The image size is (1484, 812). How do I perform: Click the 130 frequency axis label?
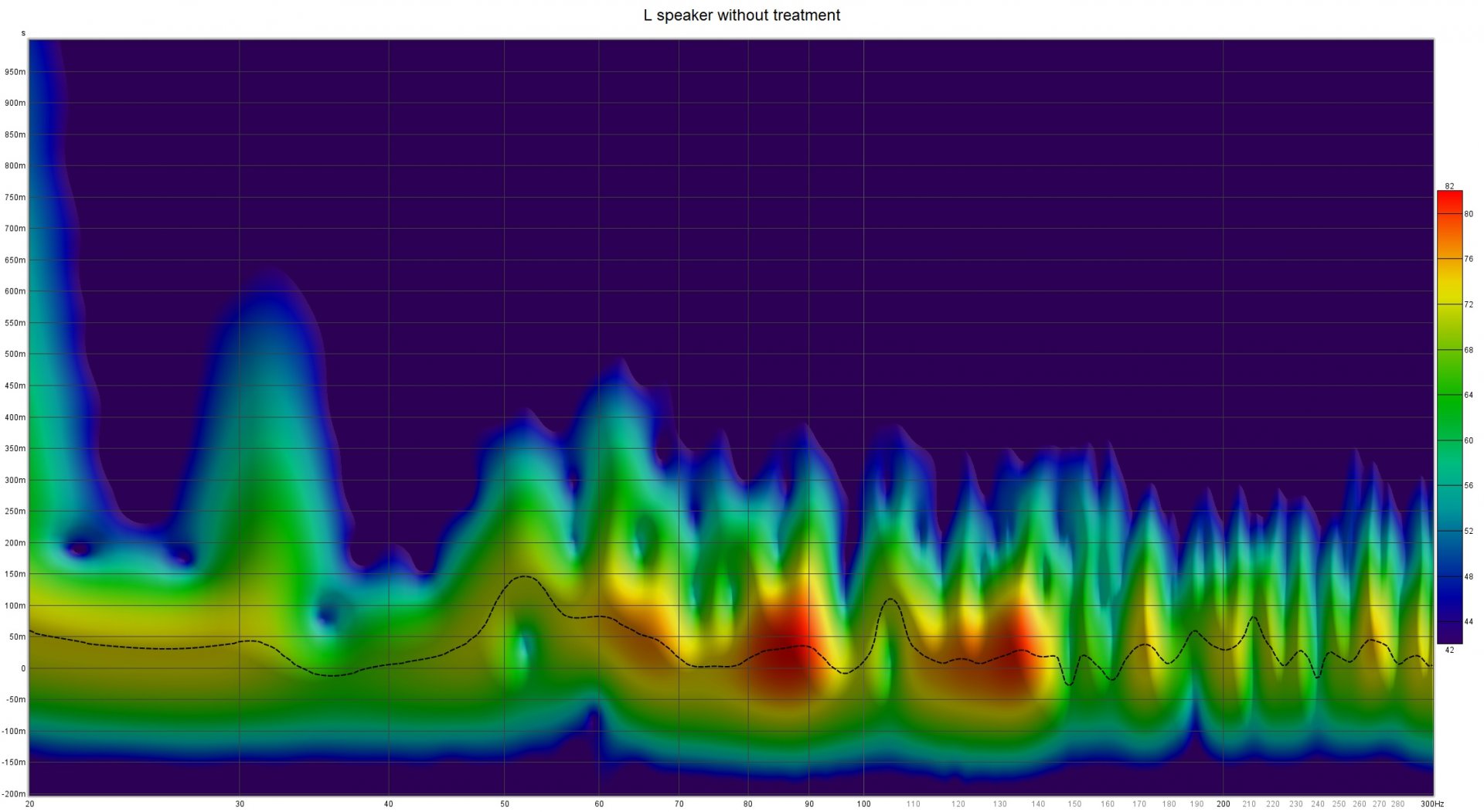[999, 804]
